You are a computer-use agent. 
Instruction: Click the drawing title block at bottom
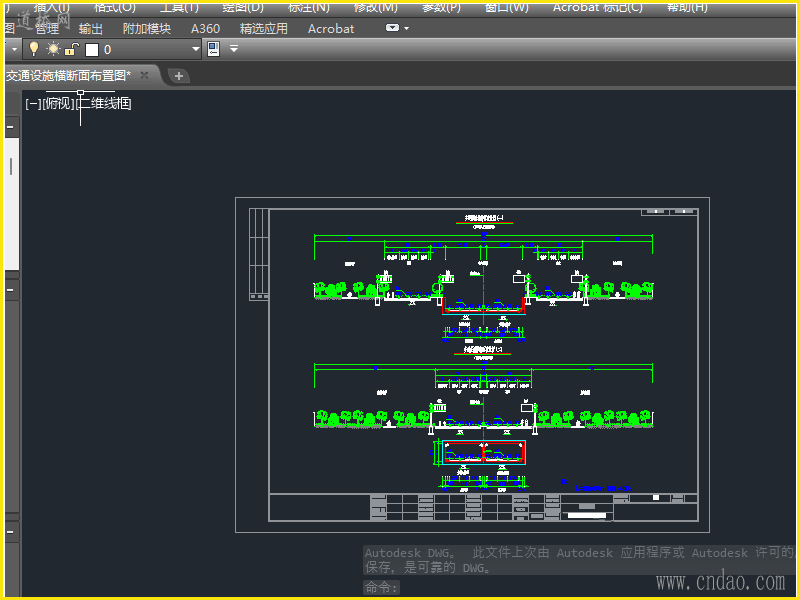coord(483,507)
